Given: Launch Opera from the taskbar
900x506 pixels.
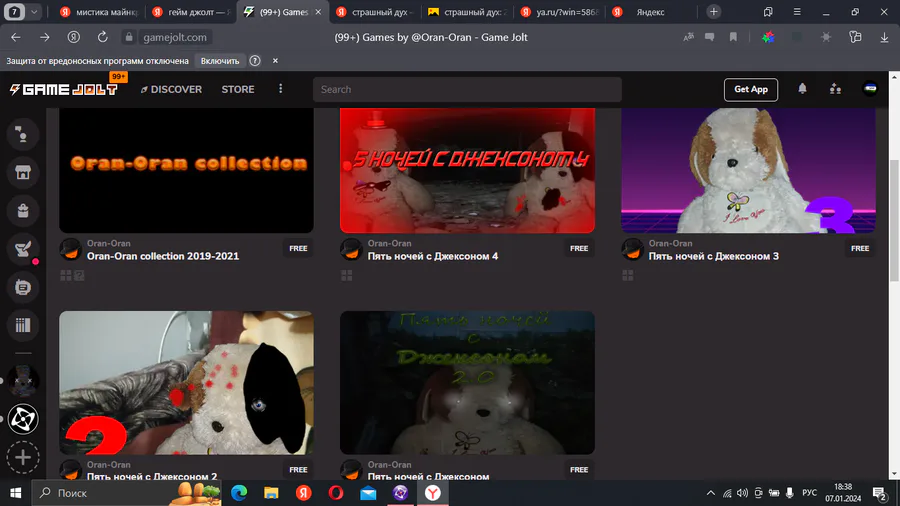Looking at the screenshot, I should coord(336,493).
